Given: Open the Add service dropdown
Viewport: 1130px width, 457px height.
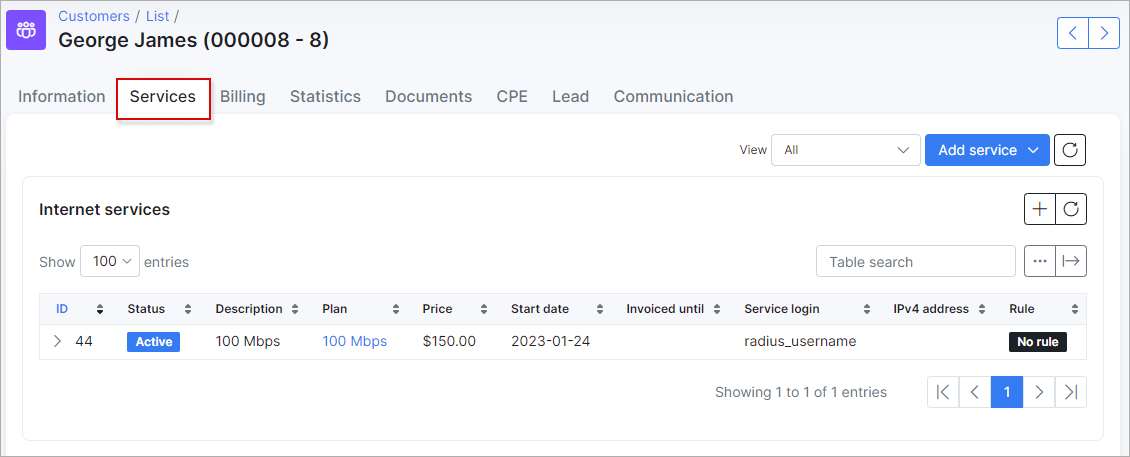Looking at the screenshot, I should point(987,150).
